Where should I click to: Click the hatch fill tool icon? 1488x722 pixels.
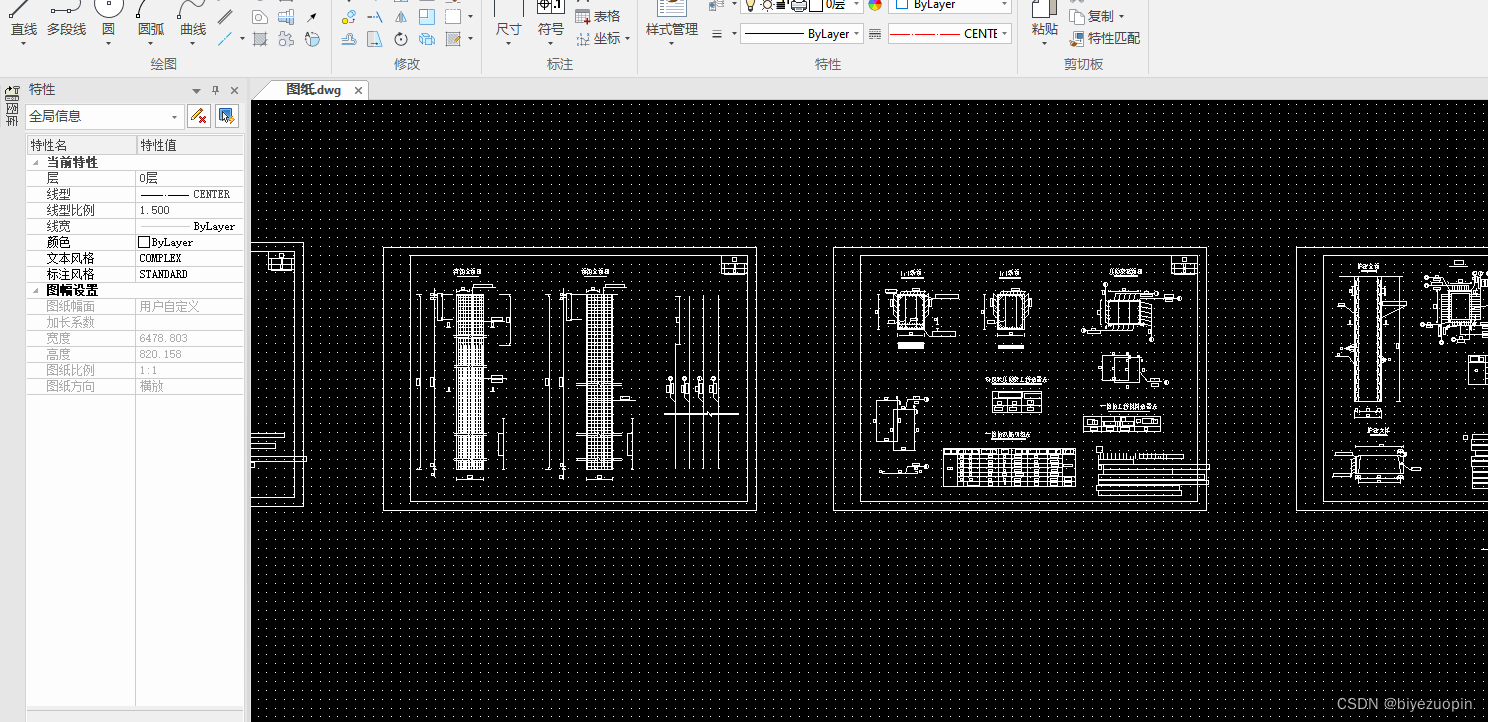(260, 39)
